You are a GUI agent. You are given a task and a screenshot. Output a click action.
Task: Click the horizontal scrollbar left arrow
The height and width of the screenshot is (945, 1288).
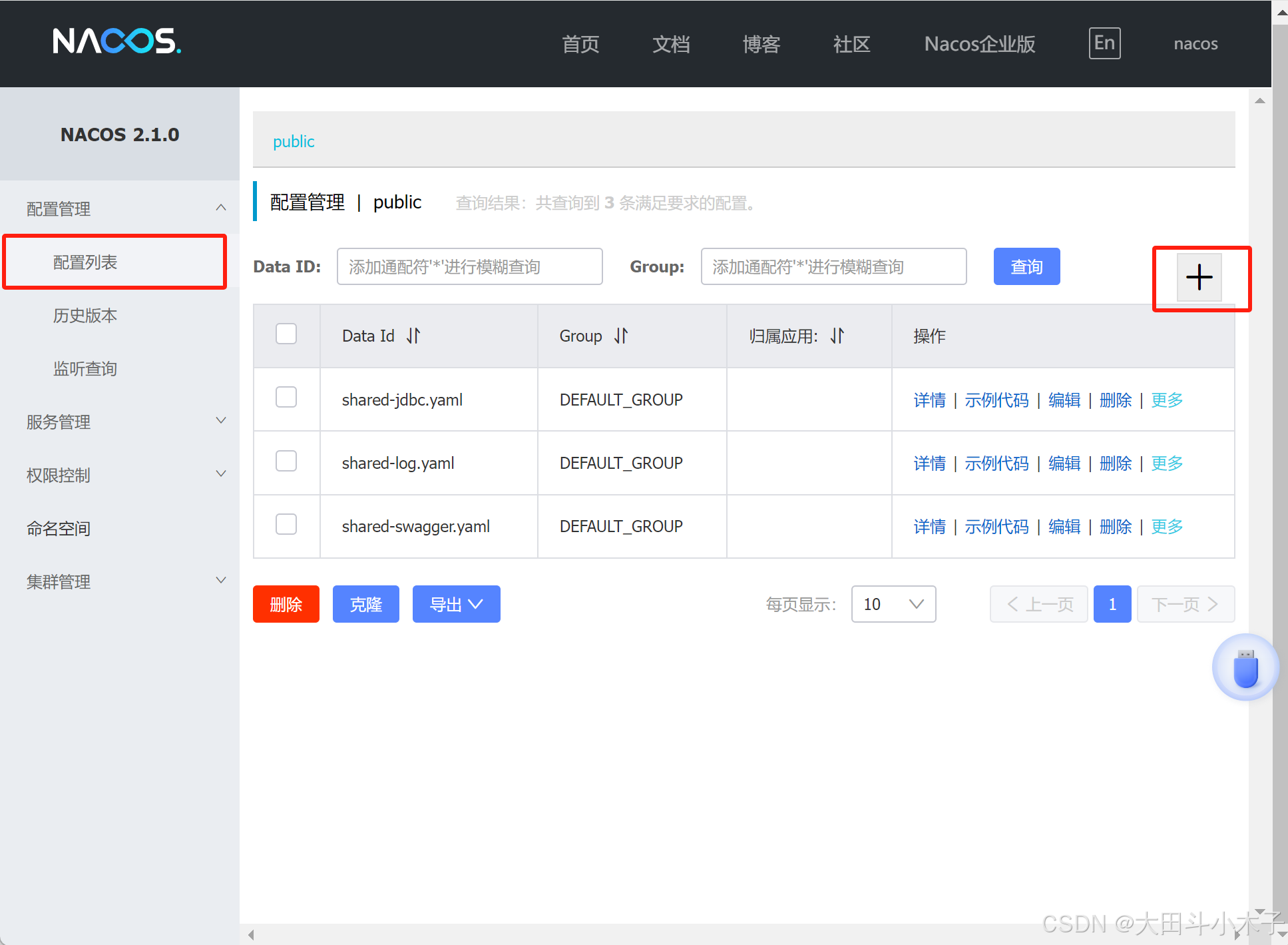pyautogui.click(x=251, y=934)
